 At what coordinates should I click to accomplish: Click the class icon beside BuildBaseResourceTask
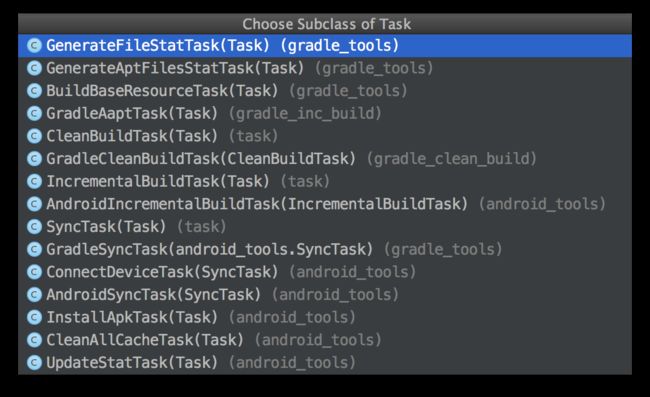pos(34,91)
